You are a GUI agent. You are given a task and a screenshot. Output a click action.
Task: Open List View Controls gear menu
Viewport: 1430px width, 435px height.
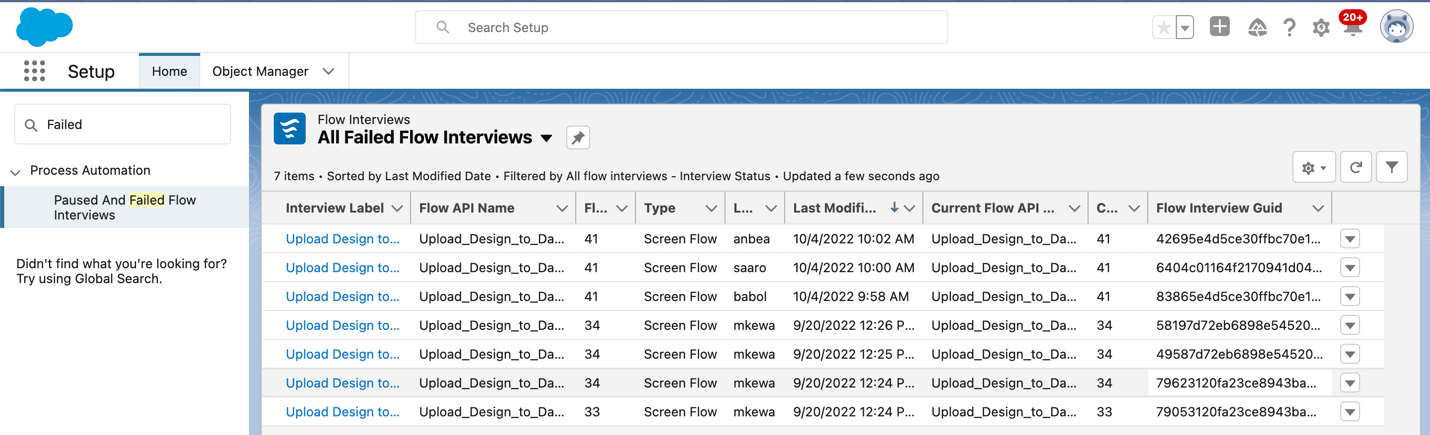click(1314, 168)
